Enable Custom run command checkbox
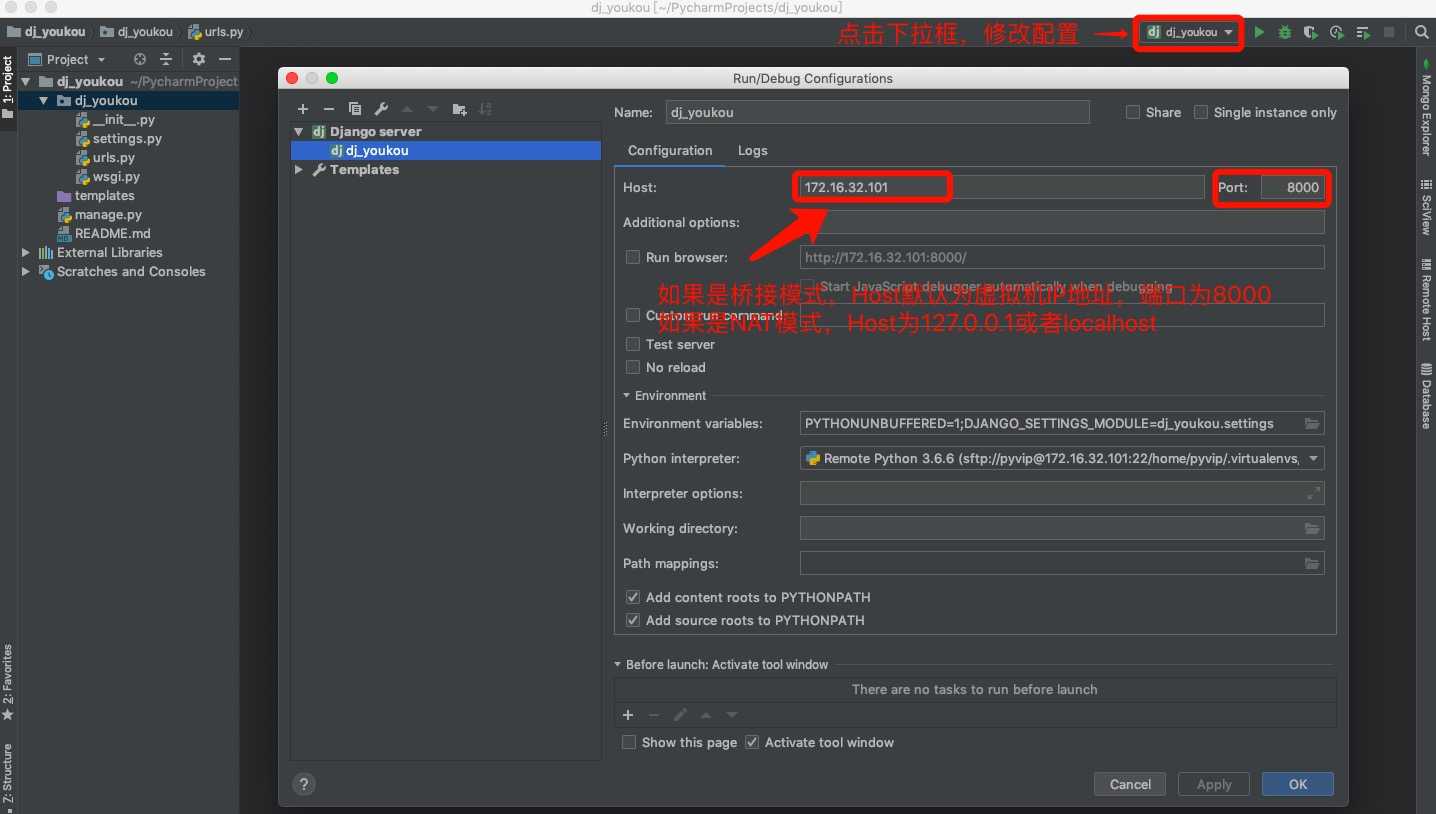Screen dimensions: 1436x814 [632, 315]
